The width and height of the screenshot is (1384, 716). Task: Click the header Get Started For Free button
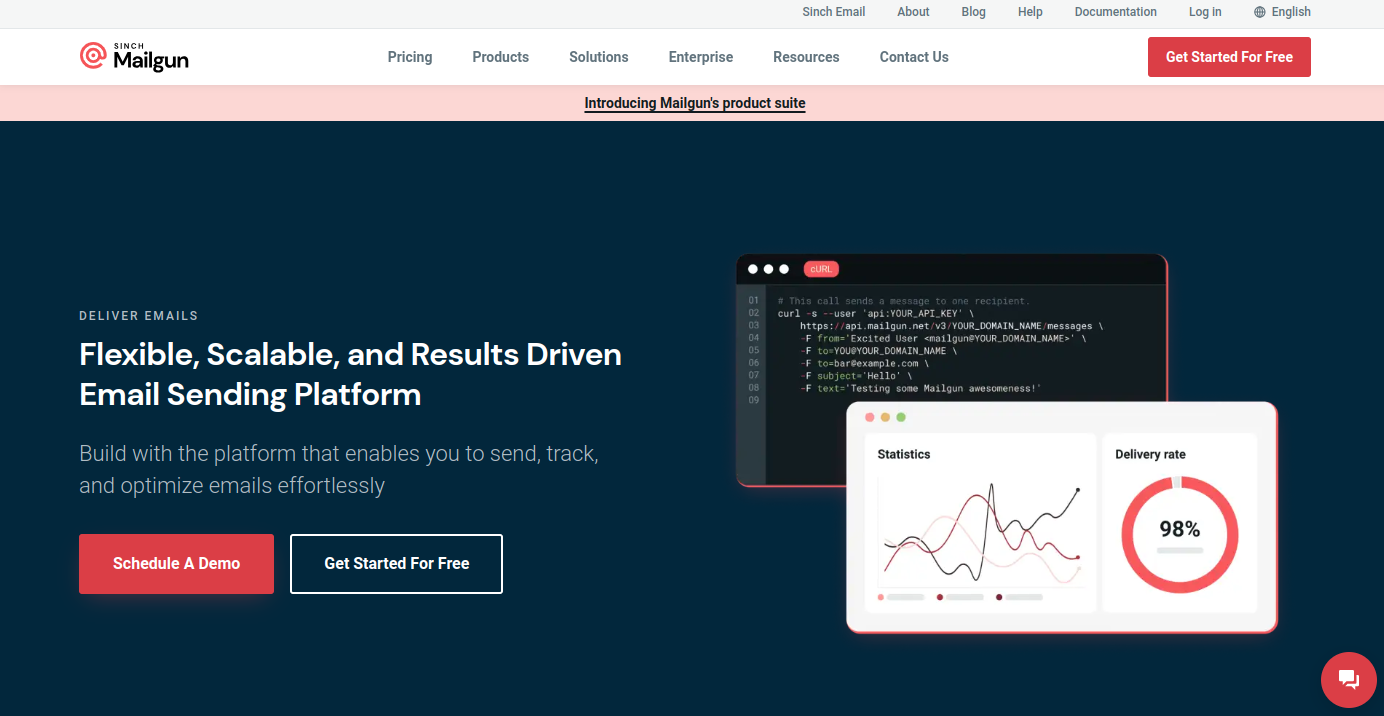click(1229, 57)
